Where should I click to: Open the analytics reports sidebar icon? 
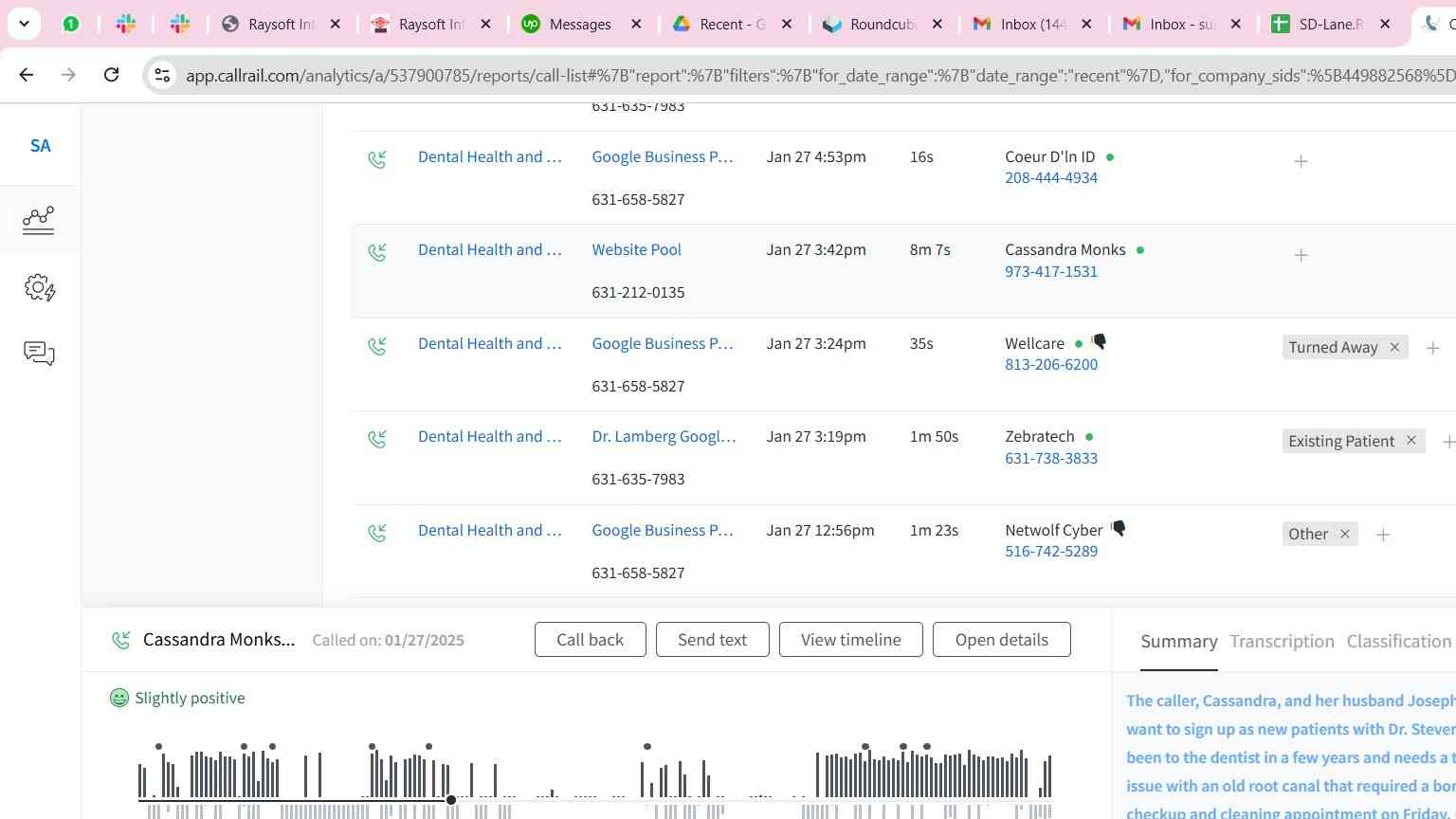click(x=39, y=220)
